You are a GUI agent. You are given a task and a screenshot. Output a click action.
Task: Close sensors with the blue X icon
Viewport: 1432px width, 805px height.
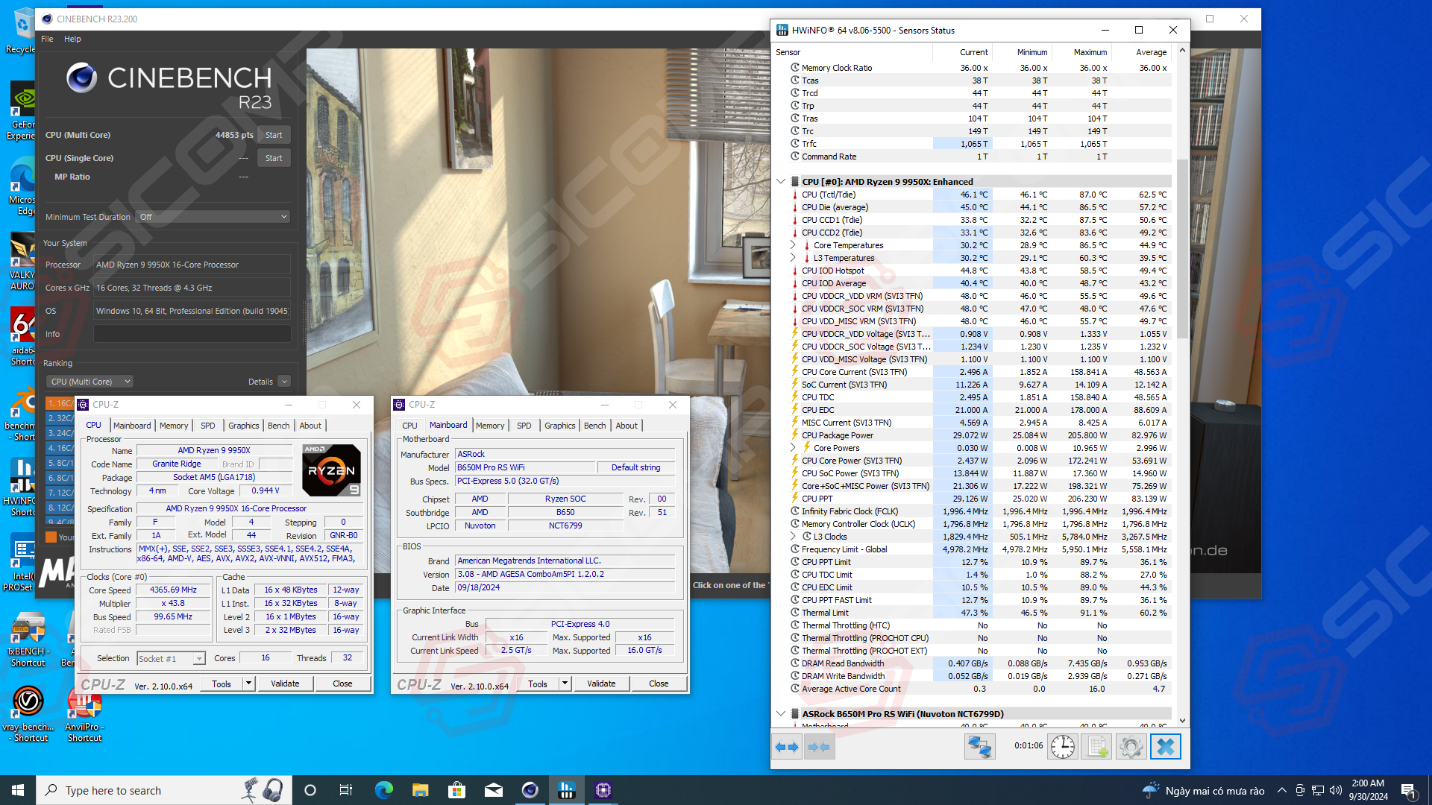(1165, 747)
